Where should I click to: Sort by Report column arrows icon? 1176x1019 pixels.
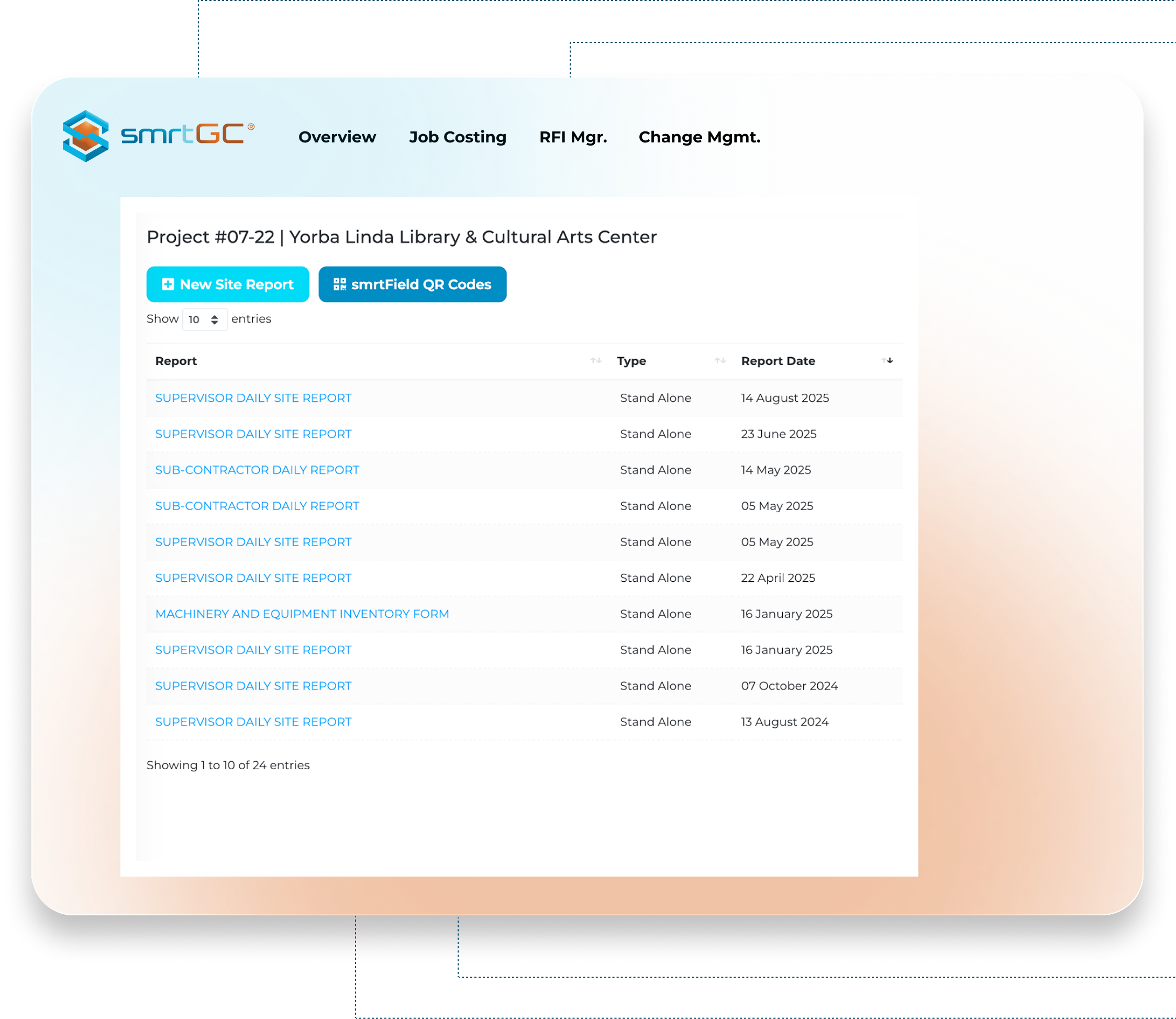(x=595, y=360)
